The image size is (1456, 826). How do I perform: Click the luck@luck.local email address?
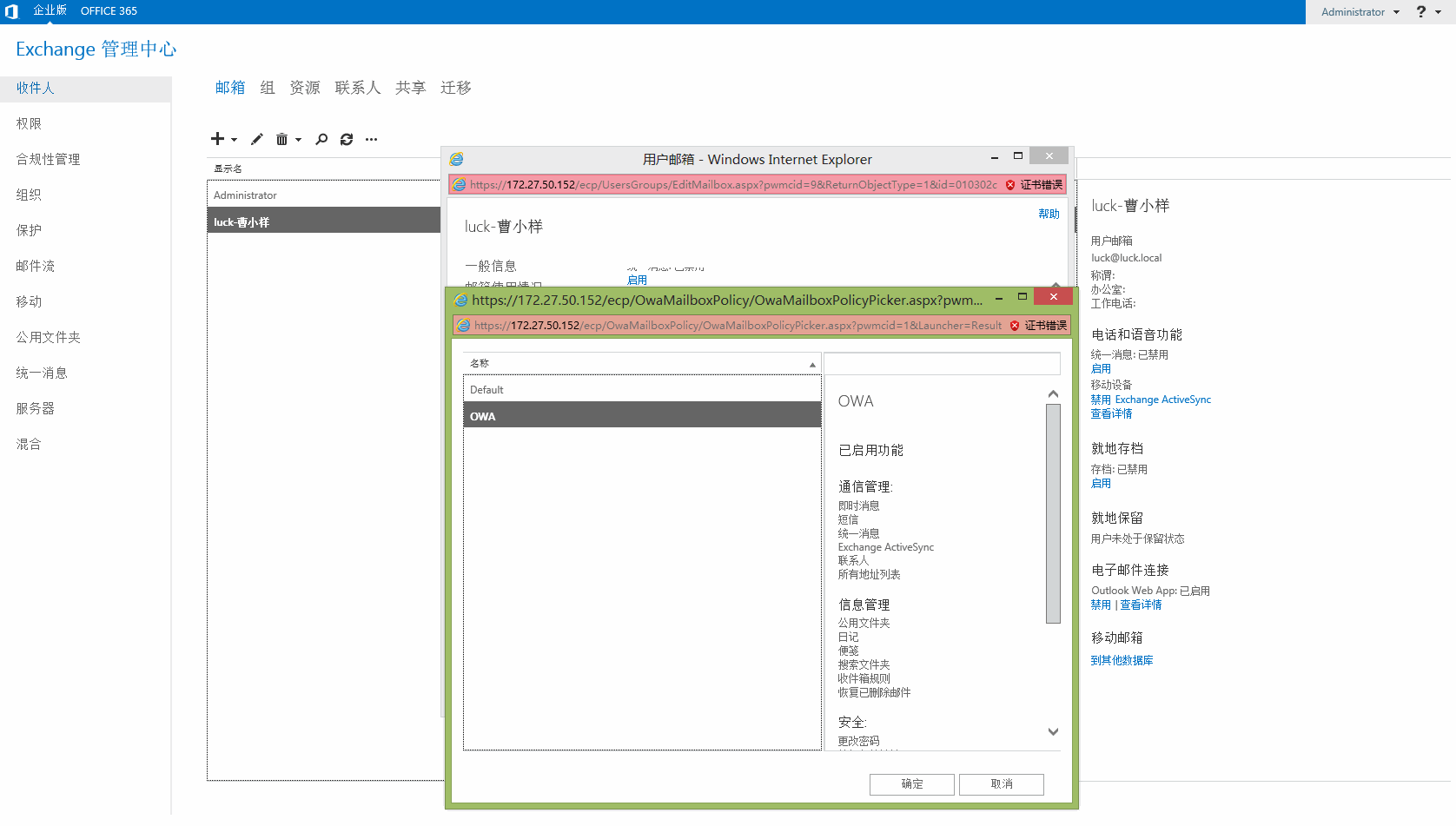click(x=1127, y=258)
